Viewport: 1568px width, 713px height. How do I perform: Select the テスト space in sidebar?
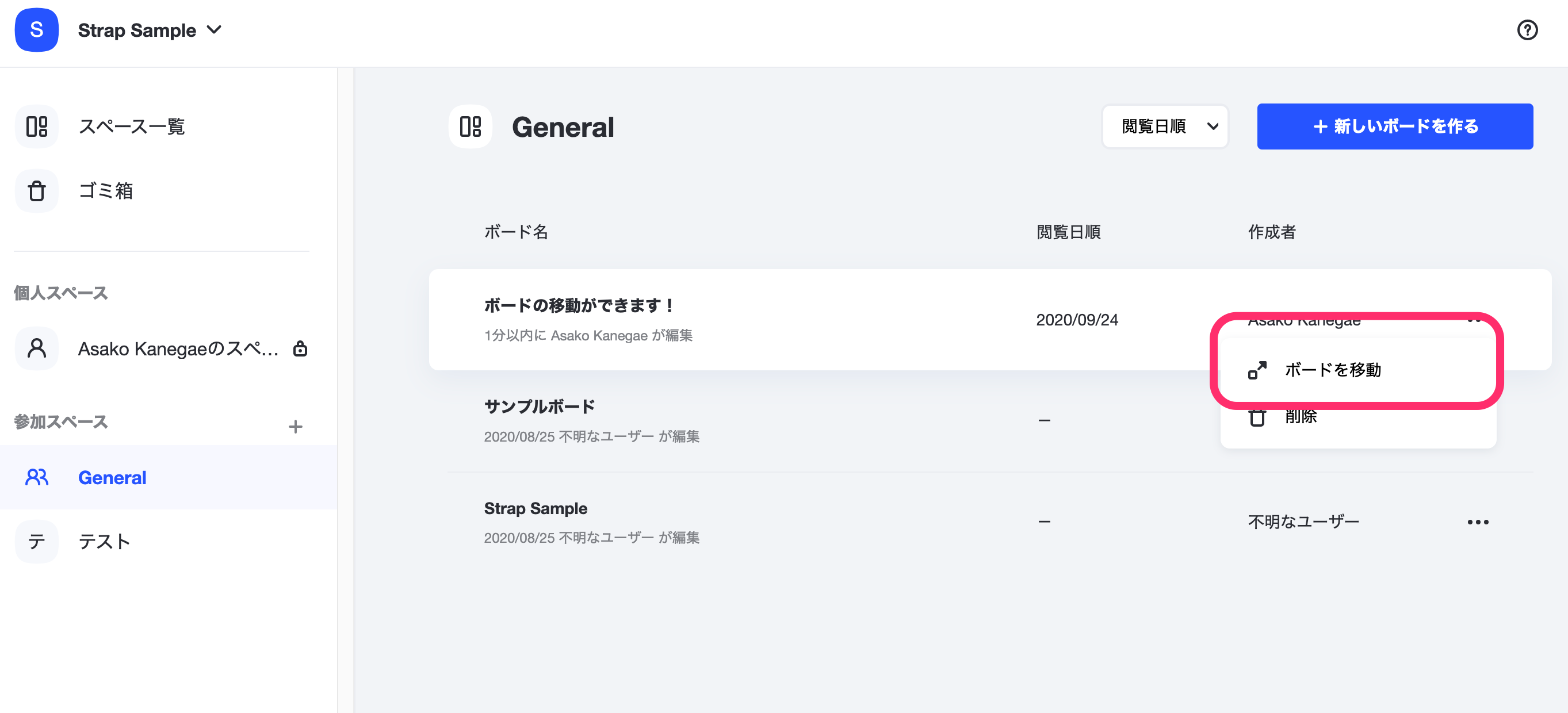click(x=169, y=542)
